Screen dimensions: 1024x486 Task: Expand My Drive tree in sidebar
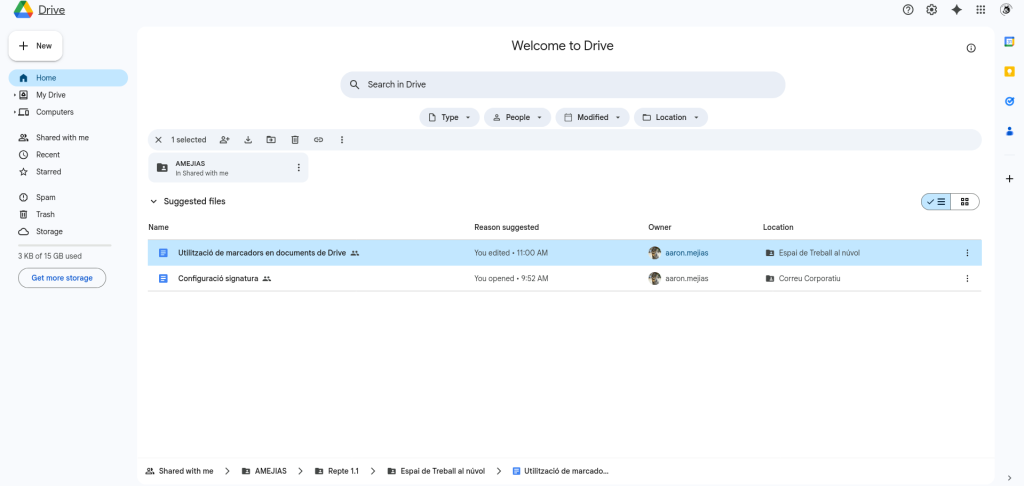15,95
